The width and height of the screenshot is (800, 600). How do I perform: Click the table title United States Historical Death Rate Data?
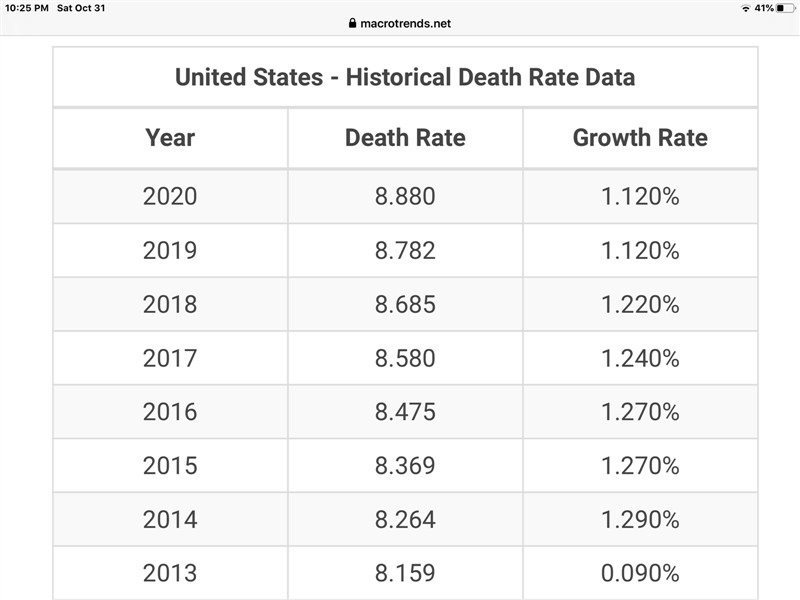[x=405, y=77]
